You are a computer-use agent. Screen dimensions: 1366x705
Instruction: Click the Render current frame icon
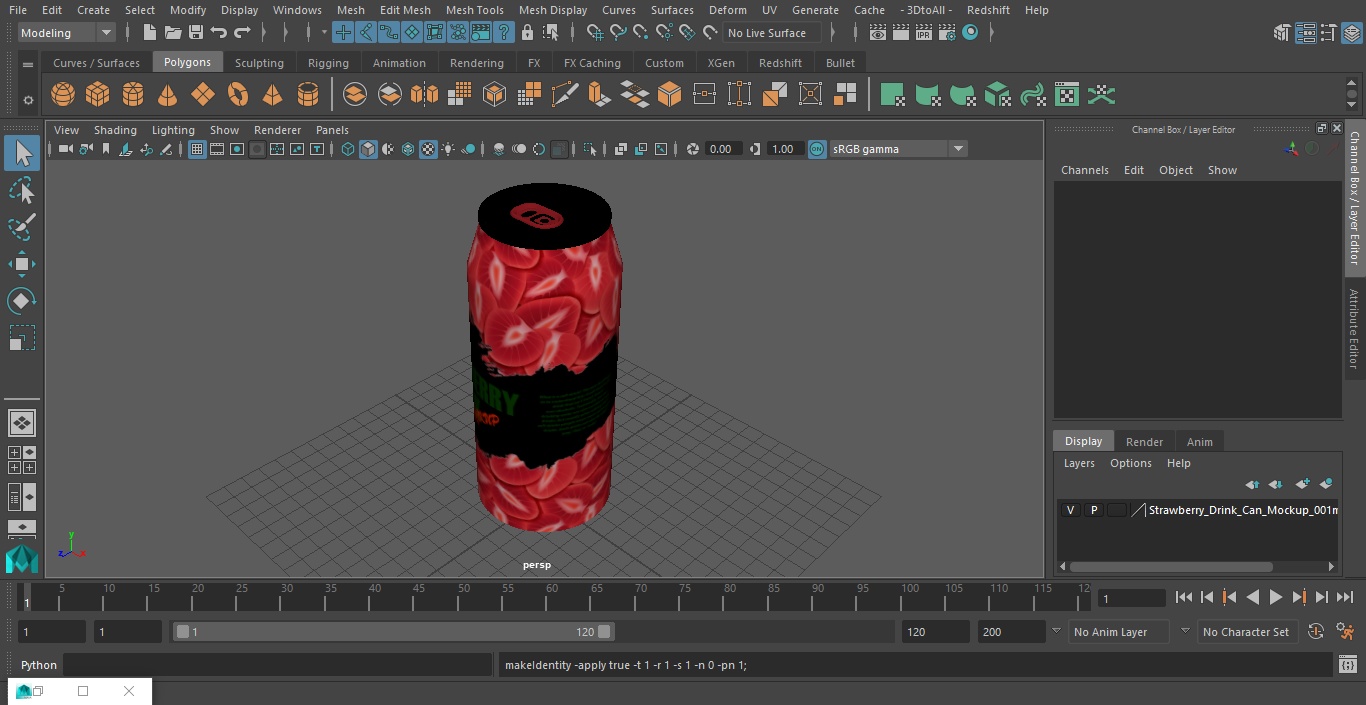[901, 33]
